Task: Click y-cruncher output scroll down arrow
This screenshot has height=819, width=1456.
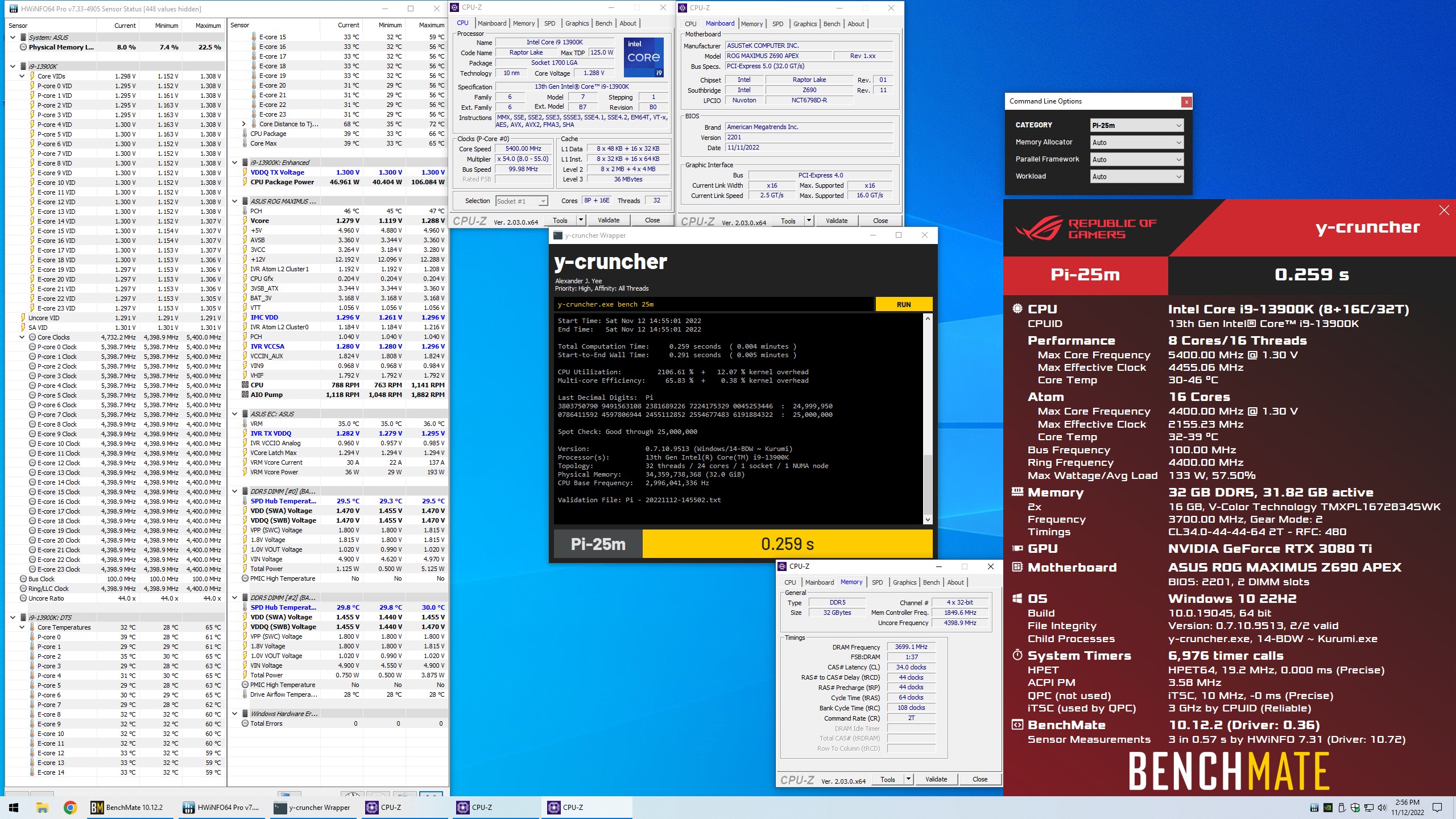Action: (x=928, y=519)
